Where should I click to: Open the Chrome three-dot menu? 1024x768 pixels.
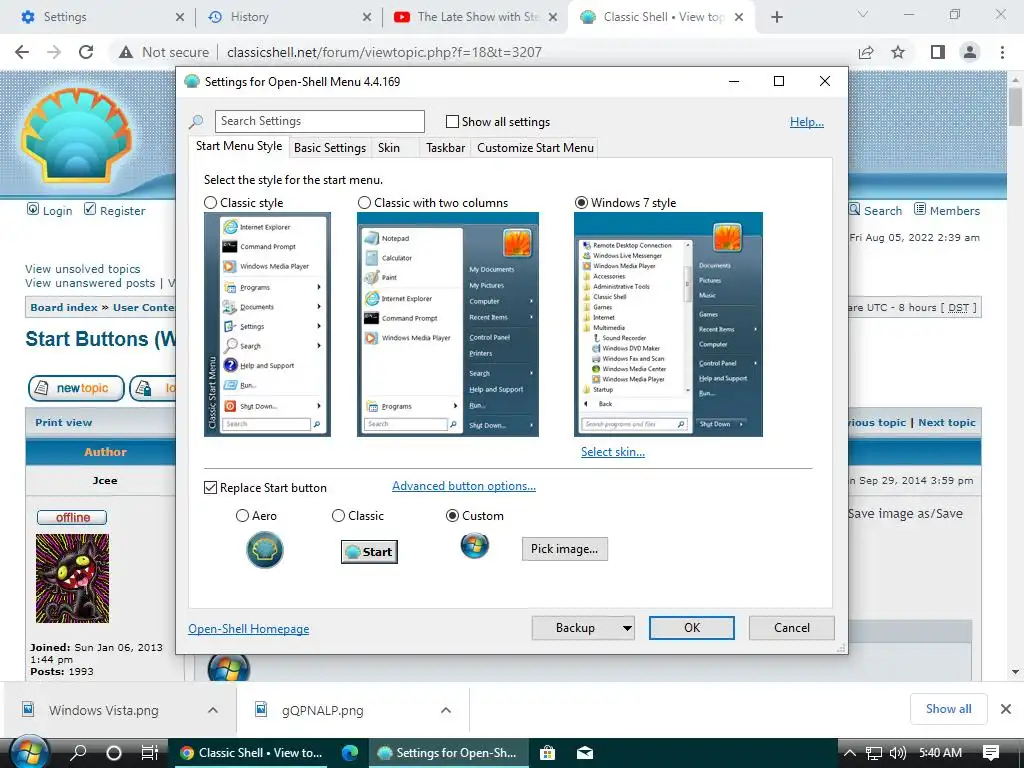[x=1002, y=52]
